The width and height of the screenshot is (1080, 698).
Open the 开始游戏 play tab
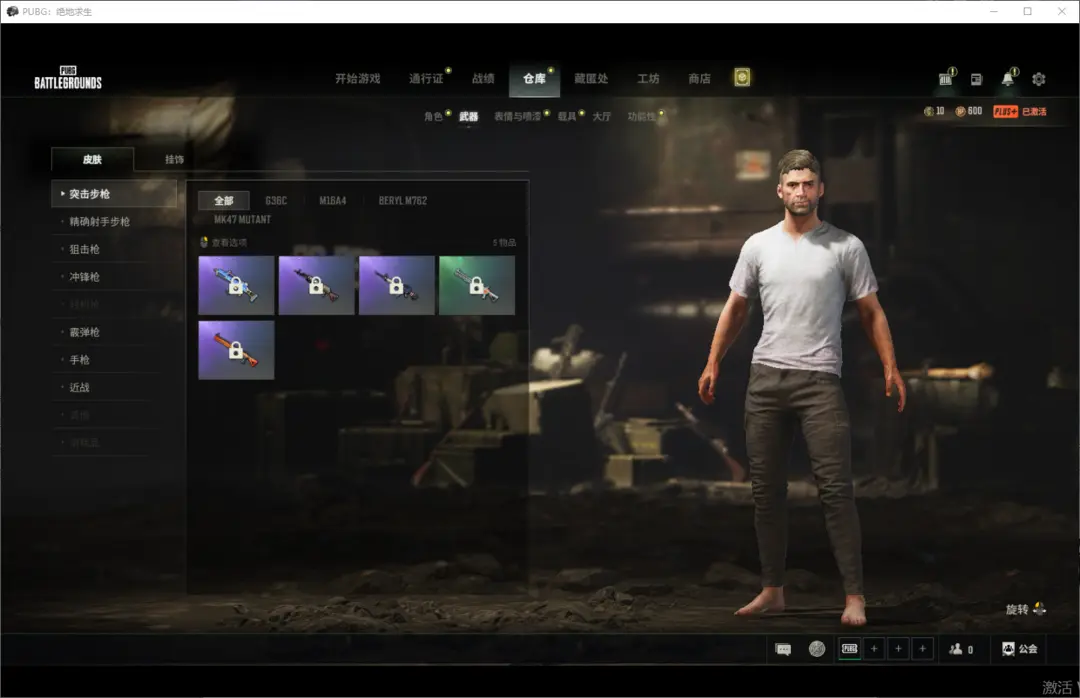click(x=357, y=79)
